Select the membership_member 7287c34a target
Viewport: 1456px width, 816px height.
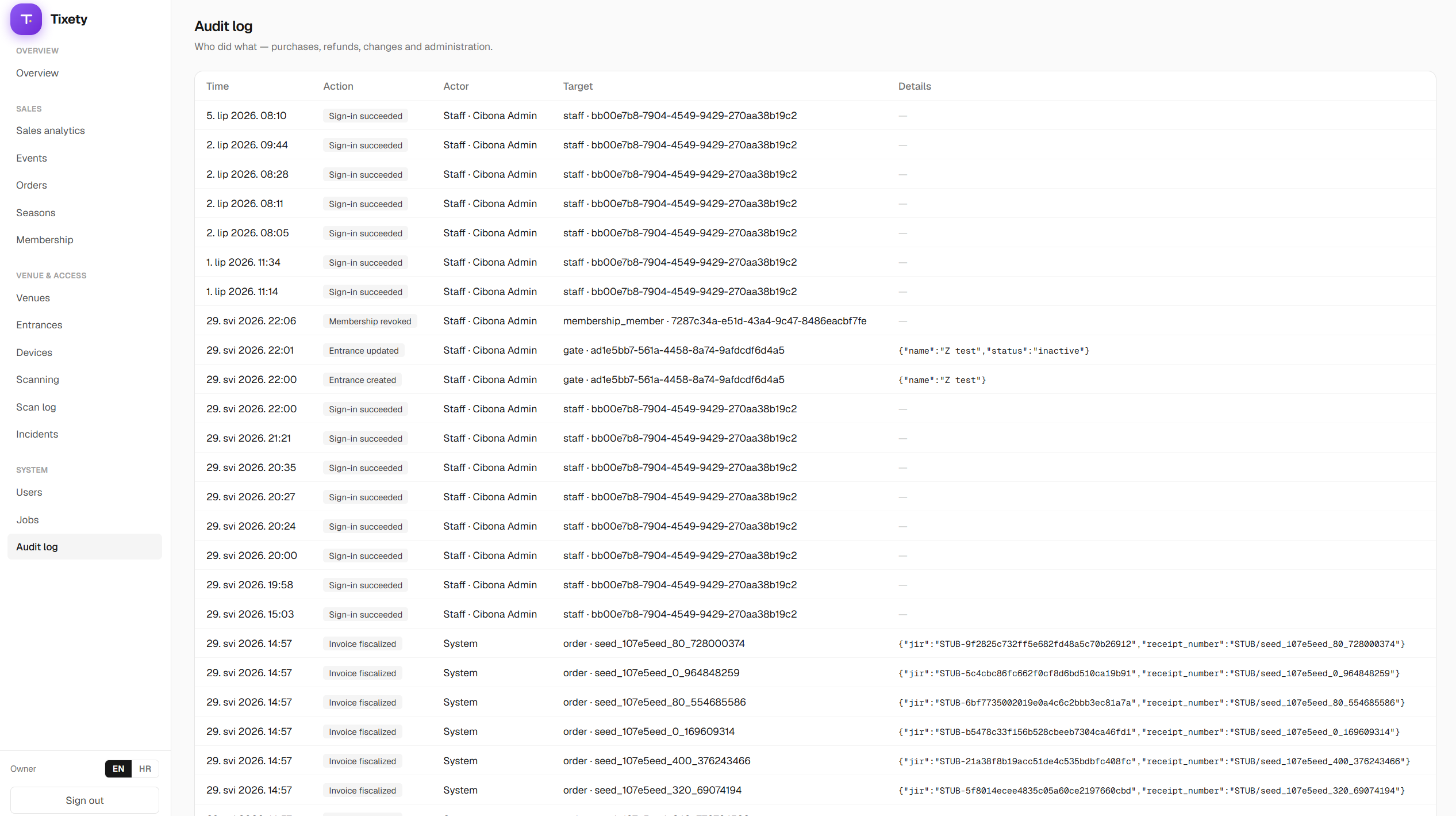click(x=714, y=321)
